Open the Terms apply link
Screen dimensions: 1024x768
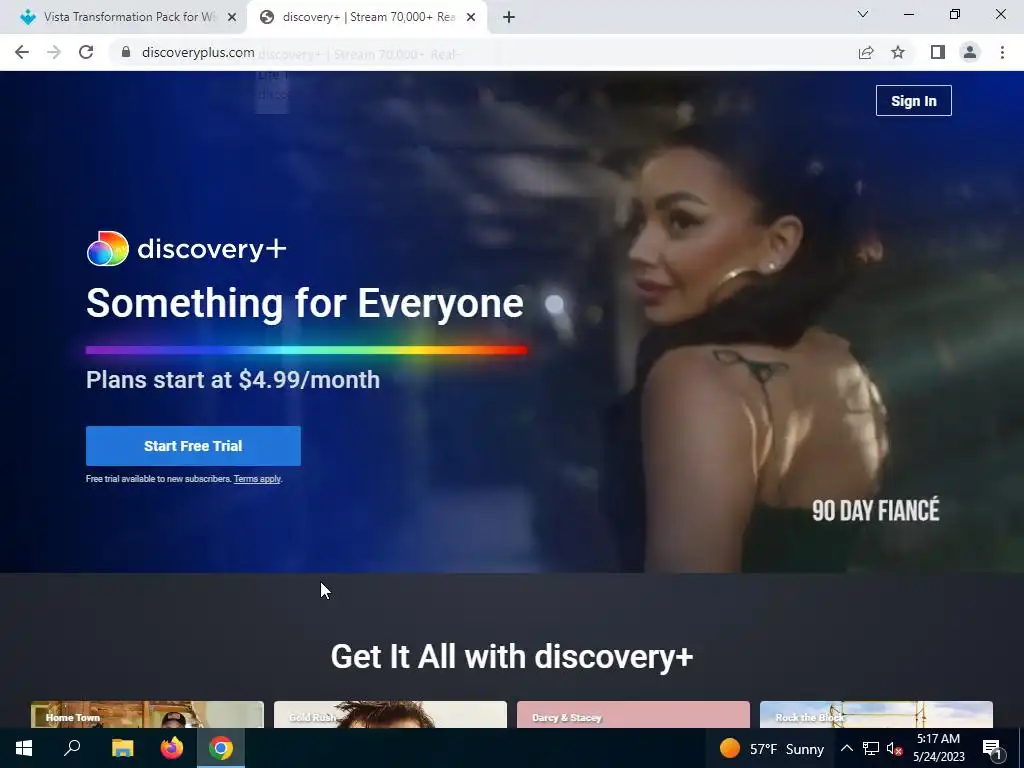pos(257,479)
